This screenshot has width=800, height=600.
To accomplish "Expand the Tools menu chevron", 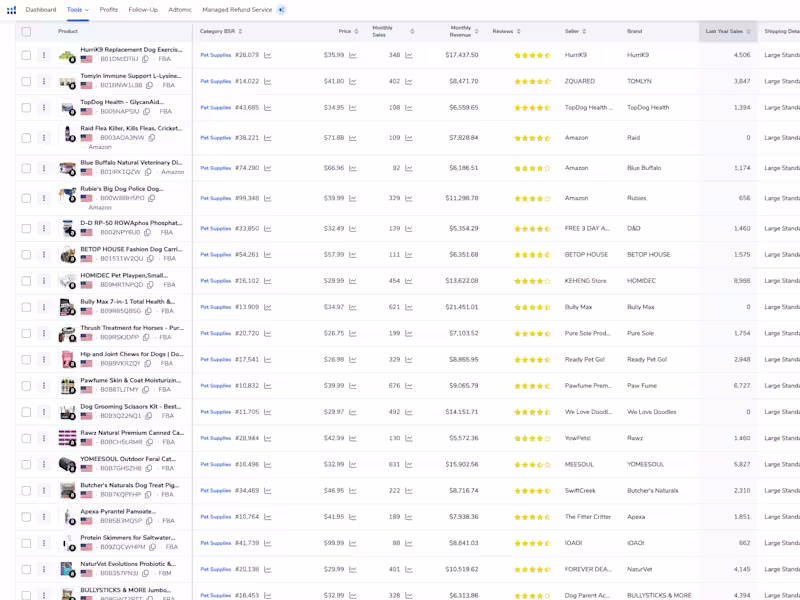I will [x=87, y=10].
